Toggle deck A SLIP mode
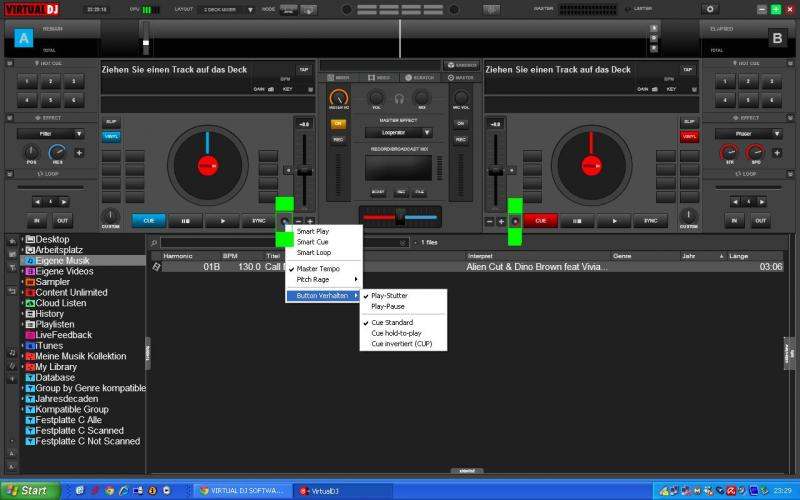The width and height of the screenshot is (800, 500). [111, 122]
